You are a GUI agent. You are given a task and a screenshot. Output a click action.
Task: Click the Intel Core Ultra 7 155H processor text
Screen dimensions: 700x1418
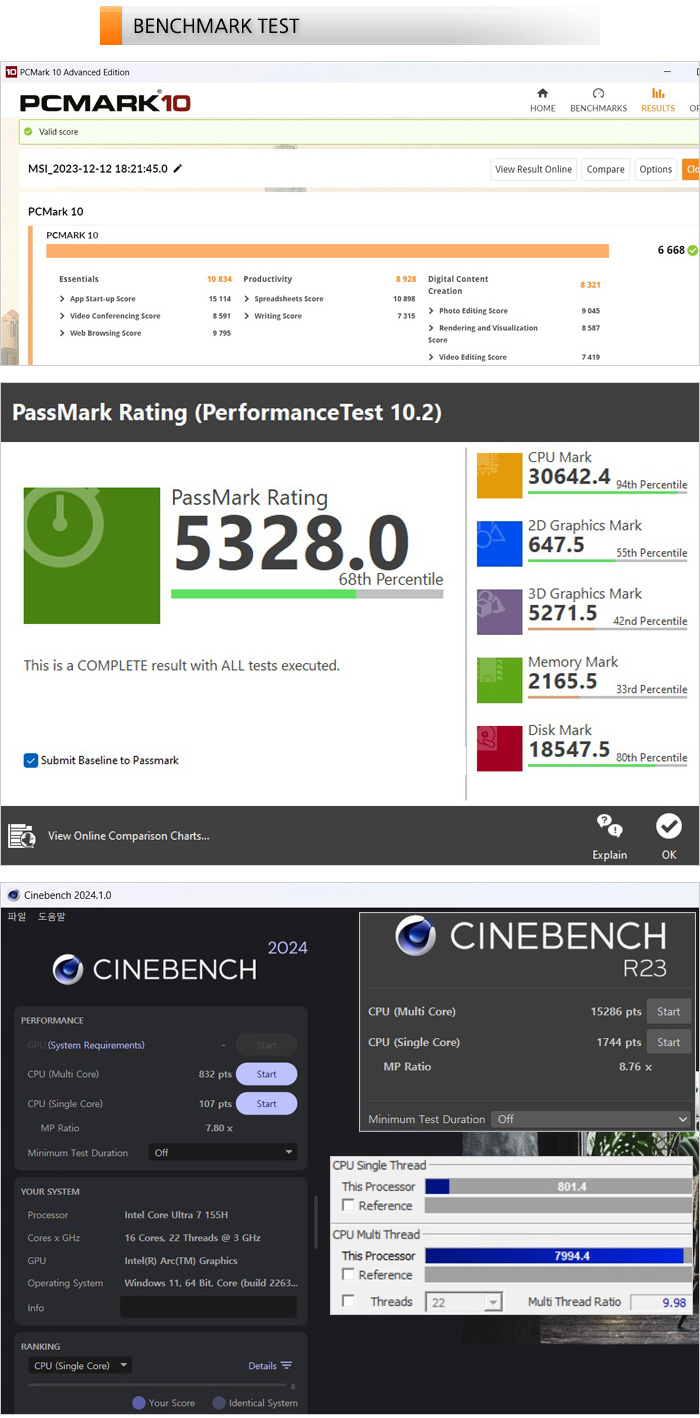tap(174, 1215)
